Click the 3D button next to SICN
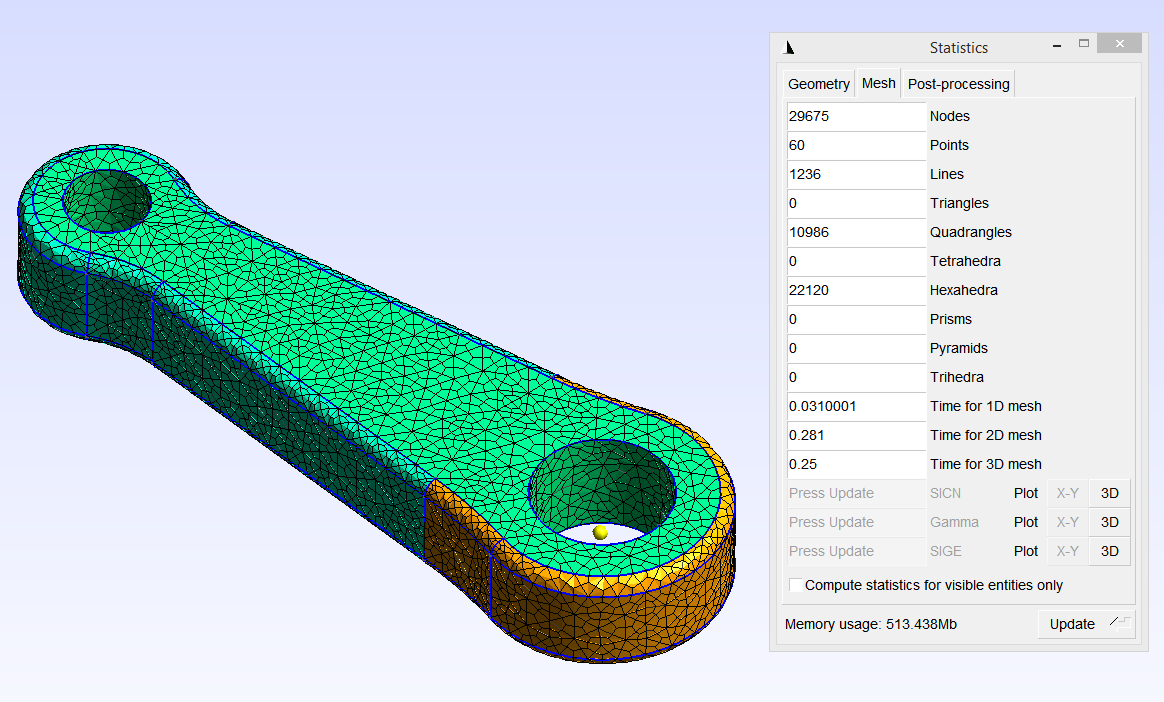Screen dimensions: 1164x702 coord(1109,493)
